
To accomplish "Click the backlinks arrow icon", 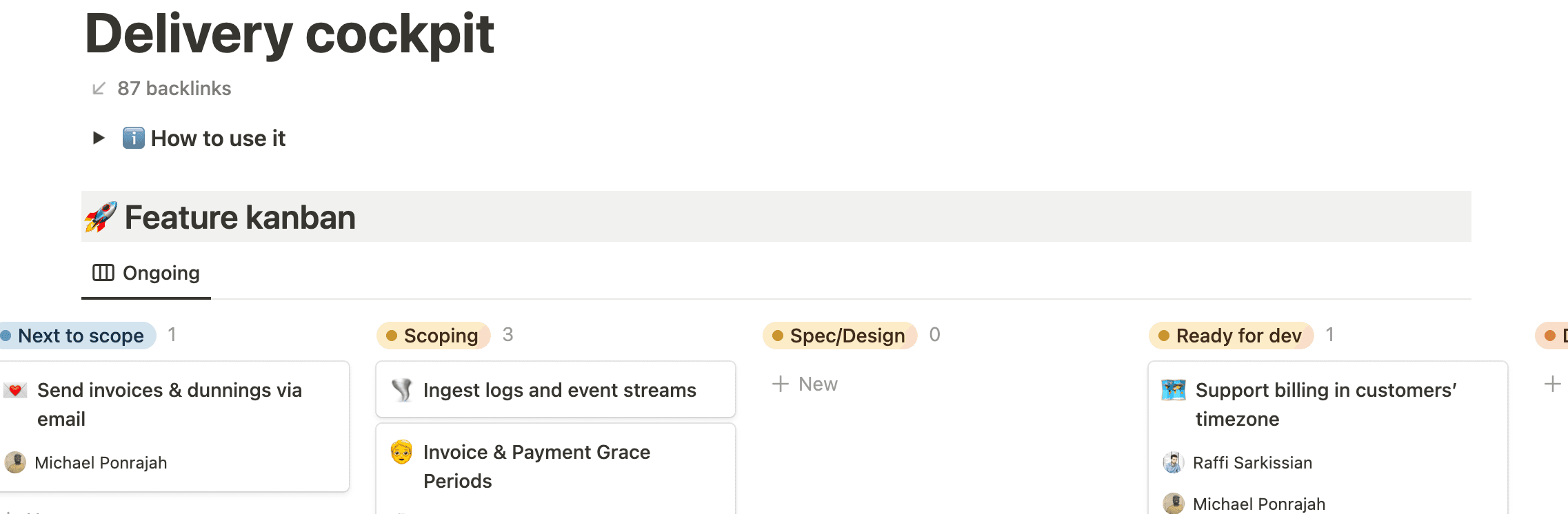I will (x=99, y=88).
